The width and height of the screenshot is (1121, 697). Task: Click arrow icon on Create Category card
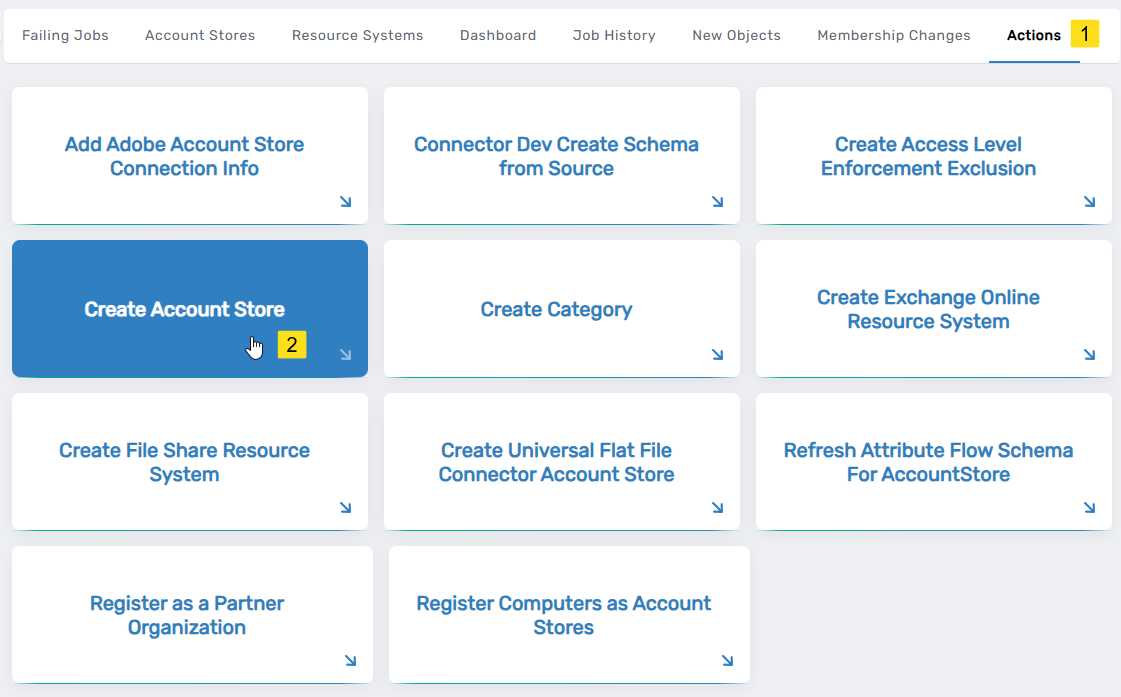tap(717, 355)
